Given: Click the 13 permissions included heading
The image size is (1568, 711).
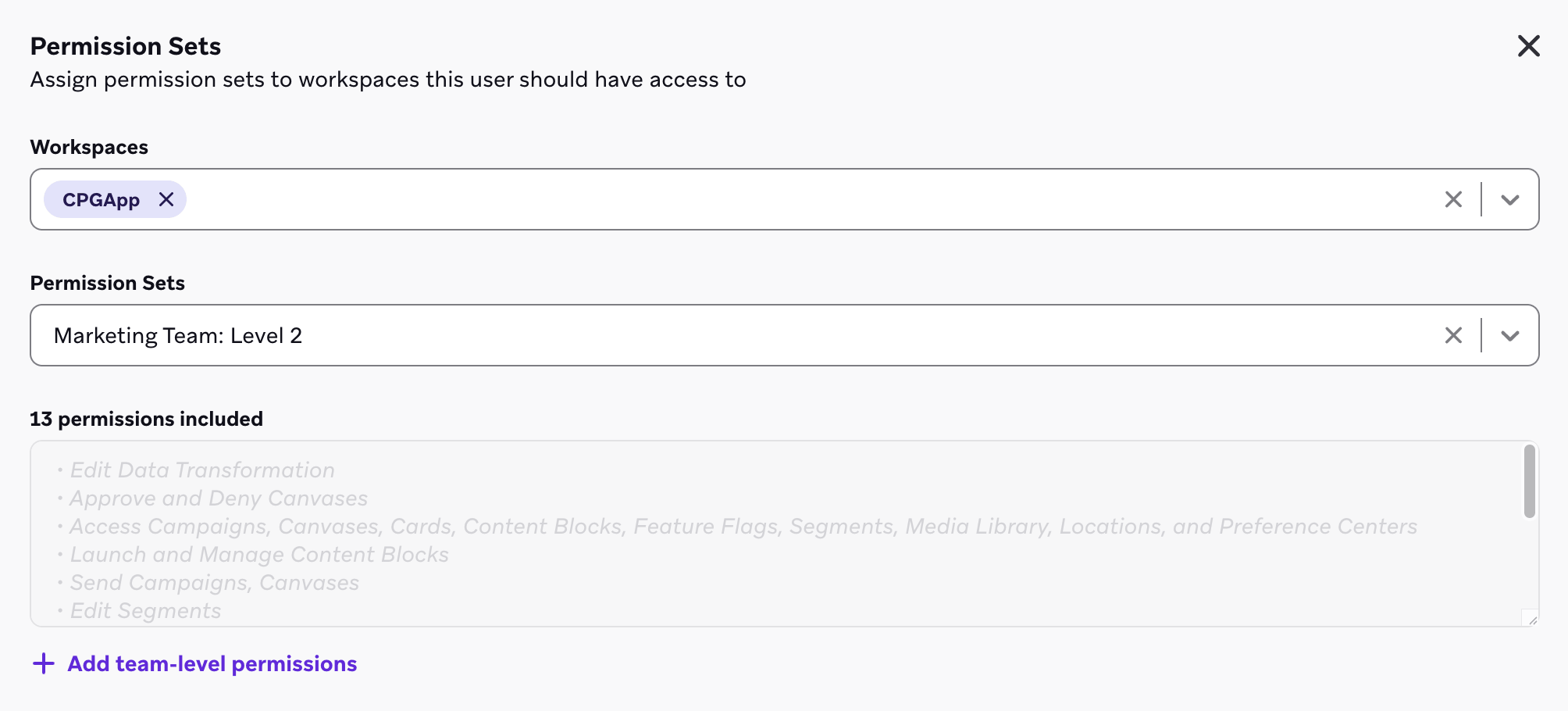Looking at the screenshot, I should pyautogui.click(x=146, y=419).
